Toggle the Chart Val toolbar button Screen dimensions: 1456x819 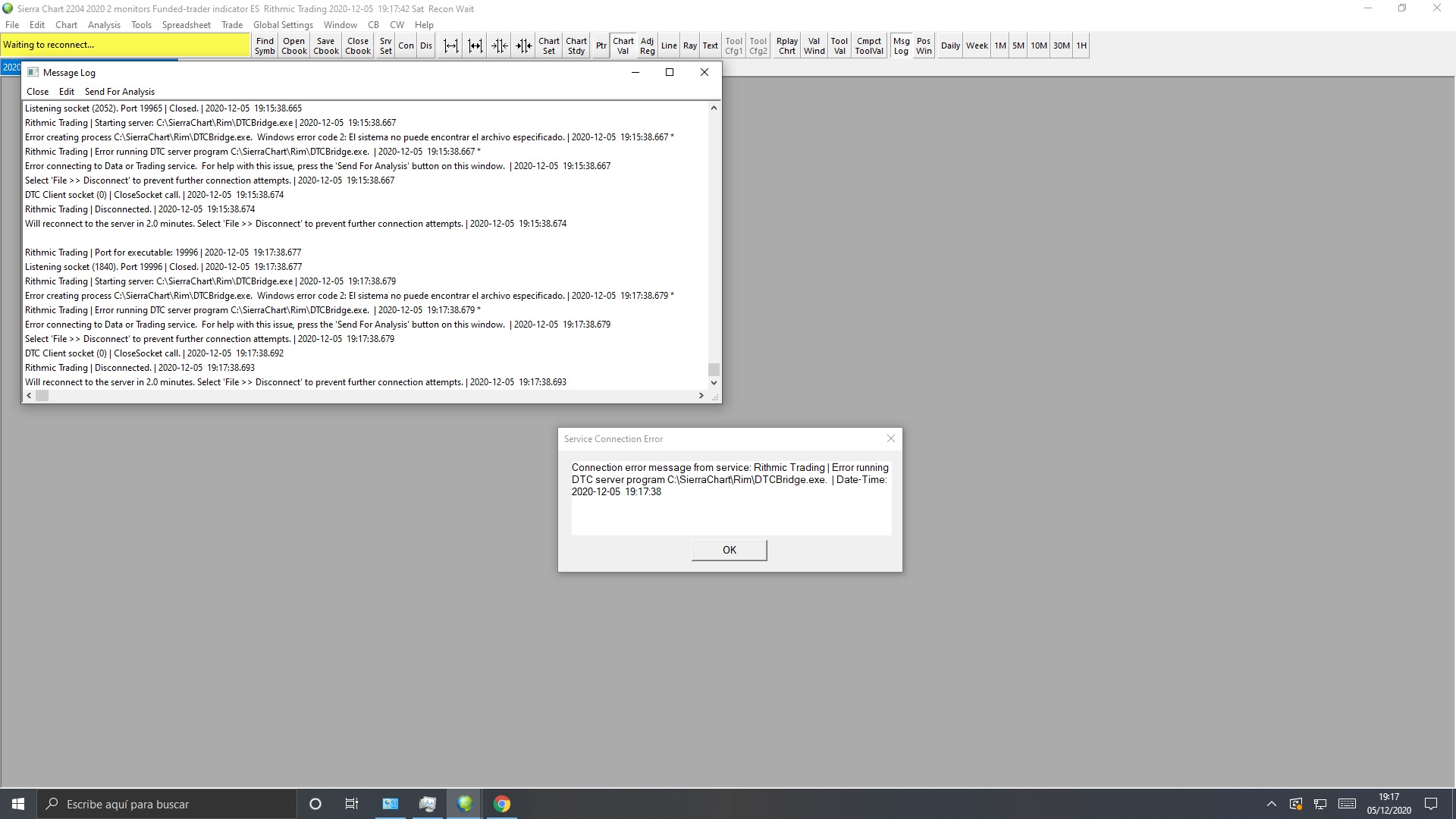tap(623, 45)
